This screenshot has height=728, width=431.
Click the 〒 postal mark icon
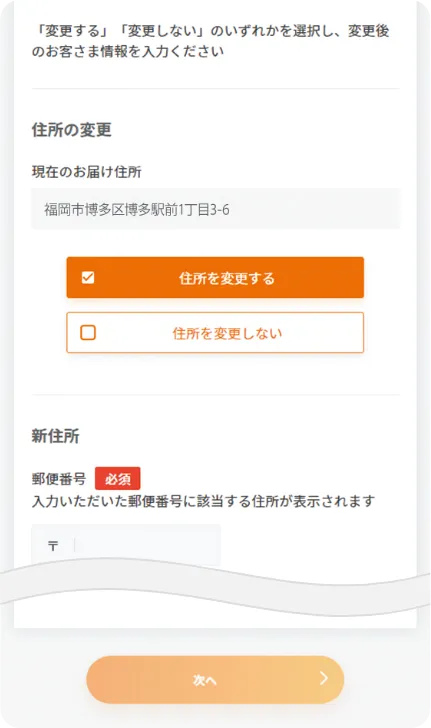(53, 546)
